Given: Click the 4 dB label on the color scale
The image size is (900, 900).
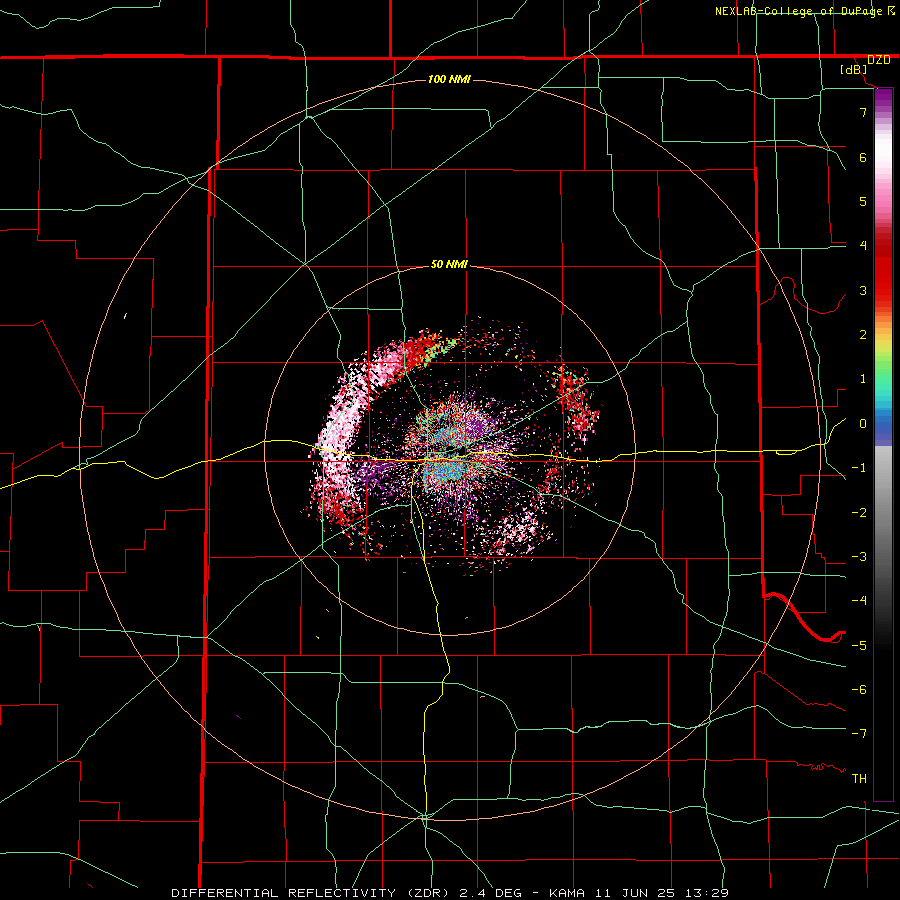Looking at the screenshot, I should click(x=863, y=246).
